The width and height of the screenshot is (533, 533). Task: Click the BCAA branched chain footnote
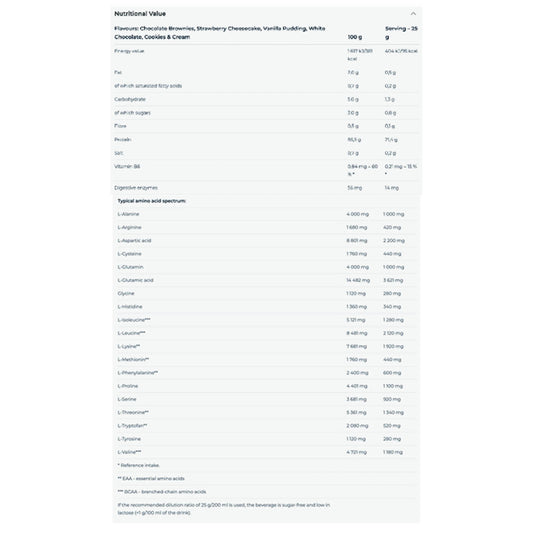[x=161, y=492]
